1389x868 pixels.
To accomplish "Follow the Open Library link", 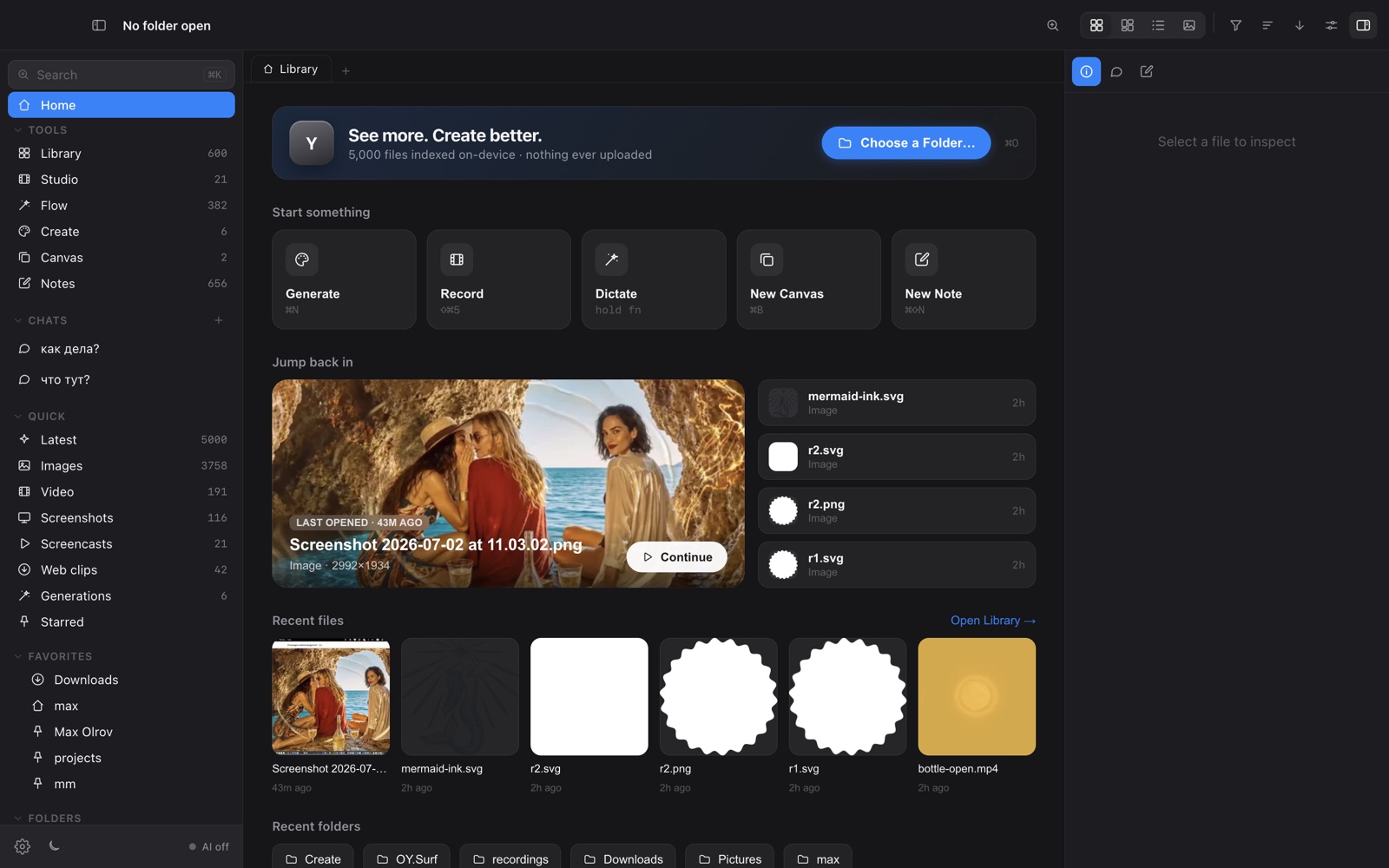I will 993,620.
